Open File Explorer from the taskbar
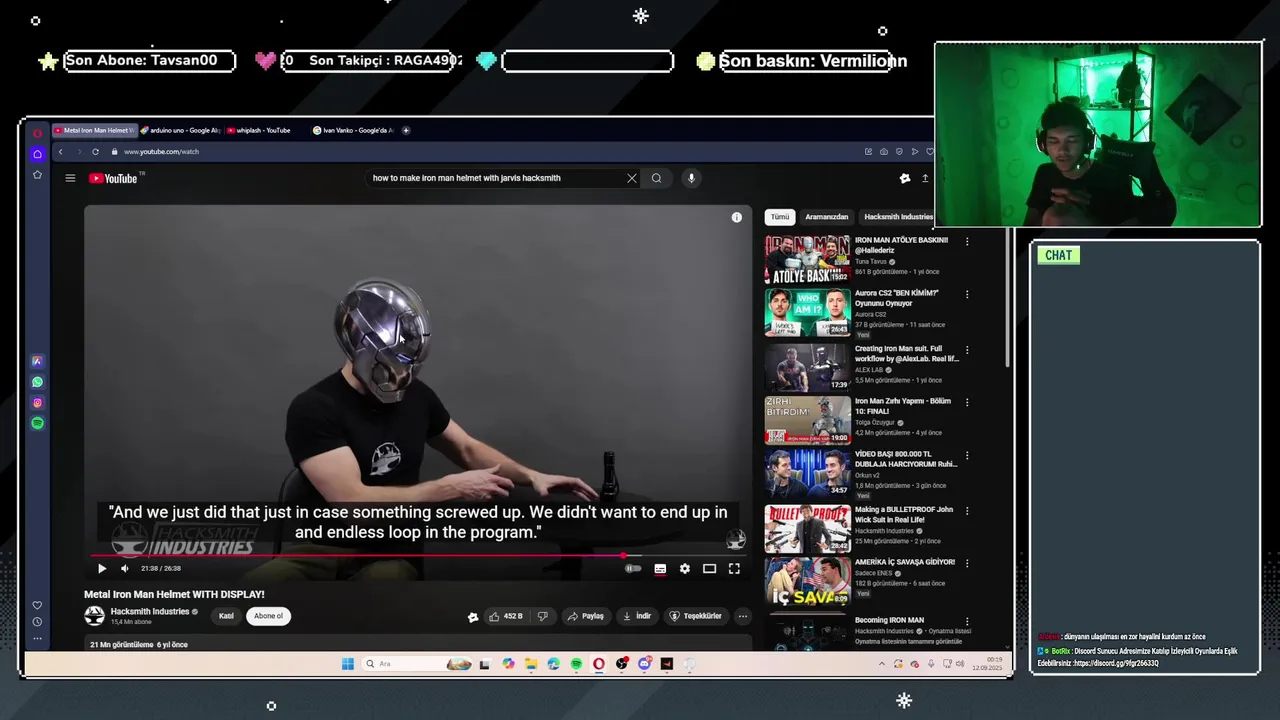 [531, 664]
